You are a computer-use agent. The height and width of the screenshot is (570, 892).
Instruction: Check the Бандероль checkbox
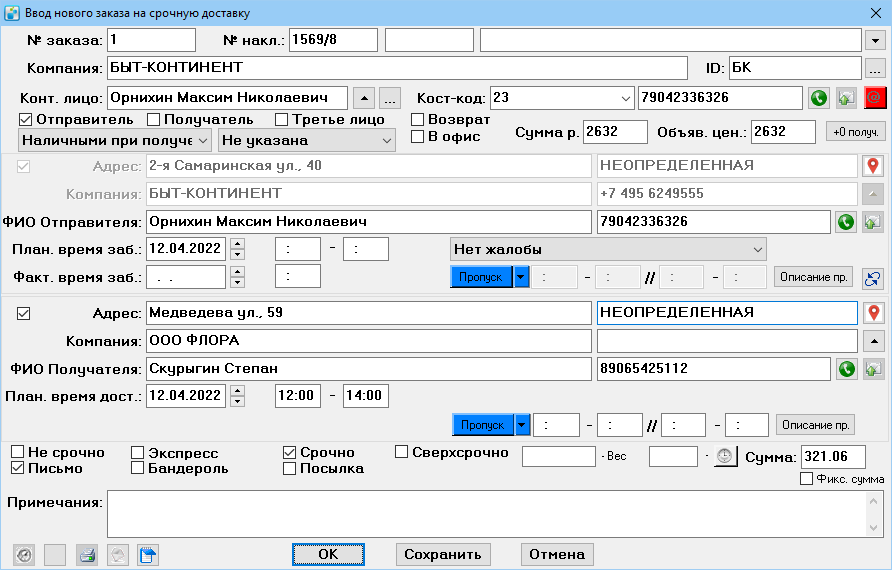[137, 468]
